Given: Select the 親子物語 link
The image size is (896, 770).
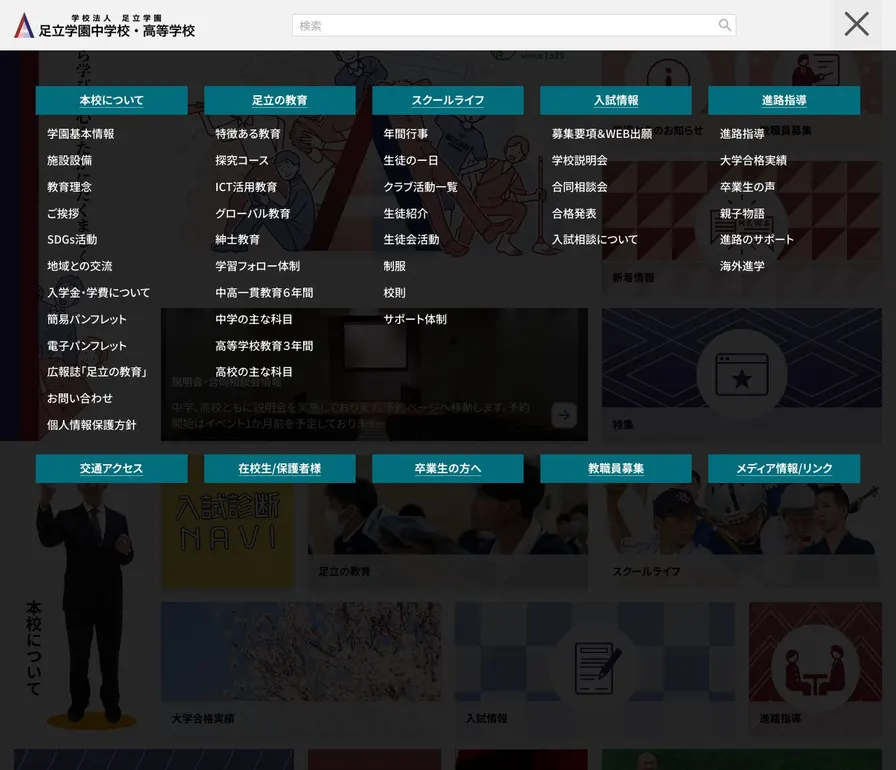Looking at the screenshot, I should tap(742, 214).
